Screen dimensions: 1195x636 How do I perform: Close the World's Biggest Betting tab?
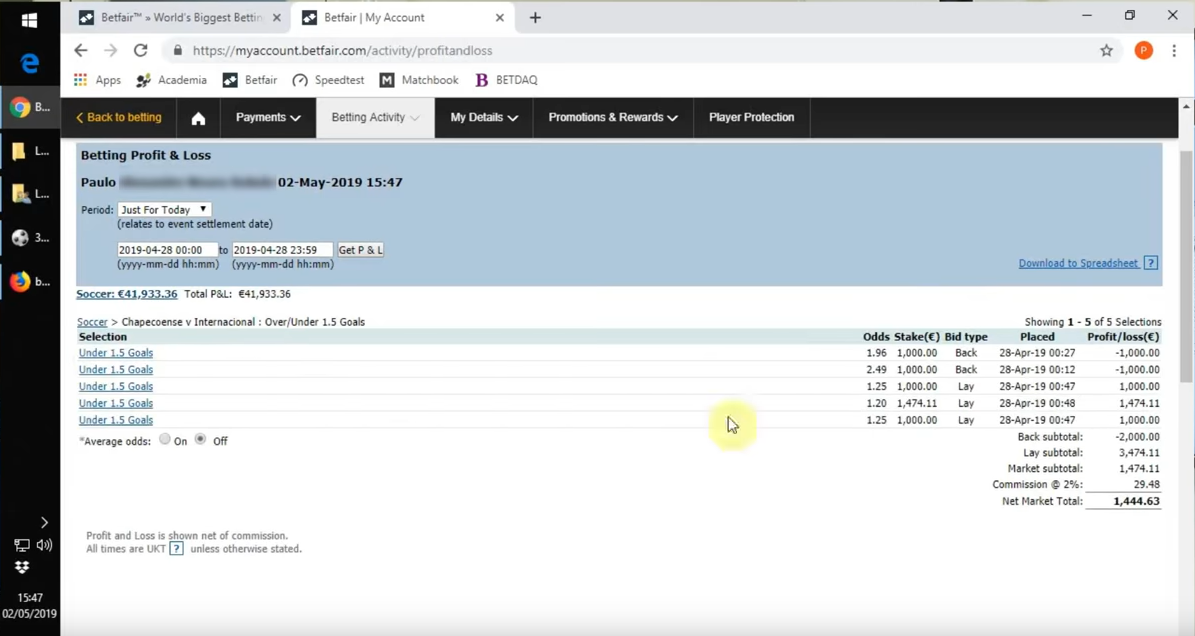tap(277, 18)
